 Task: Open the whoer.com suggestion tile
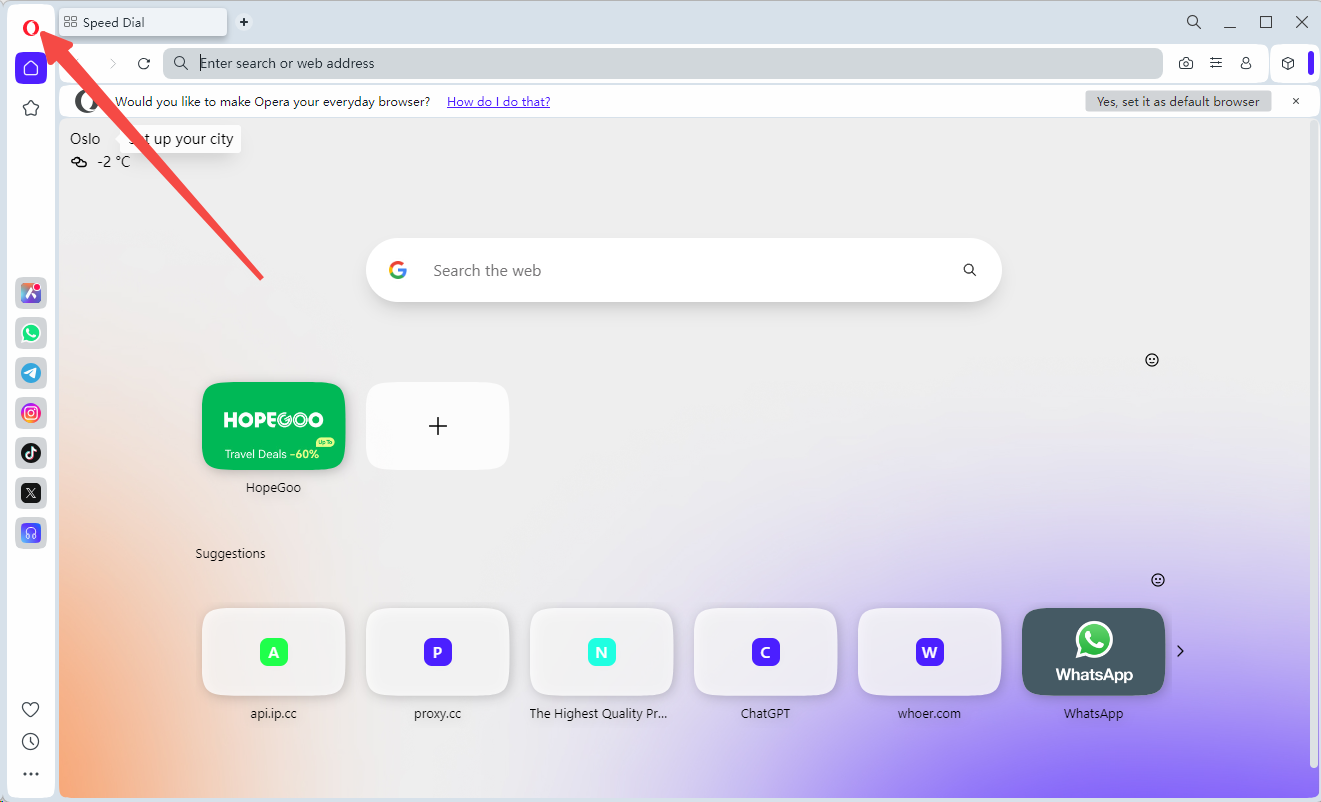929,652
